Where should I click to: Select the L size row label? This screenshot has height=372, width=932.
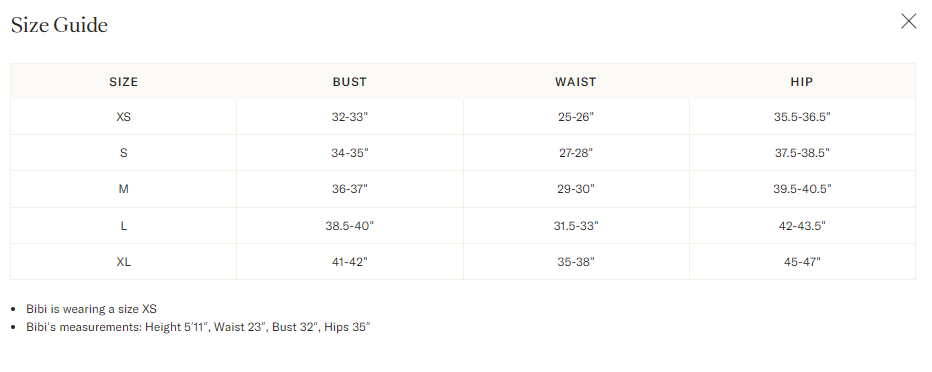124,226
